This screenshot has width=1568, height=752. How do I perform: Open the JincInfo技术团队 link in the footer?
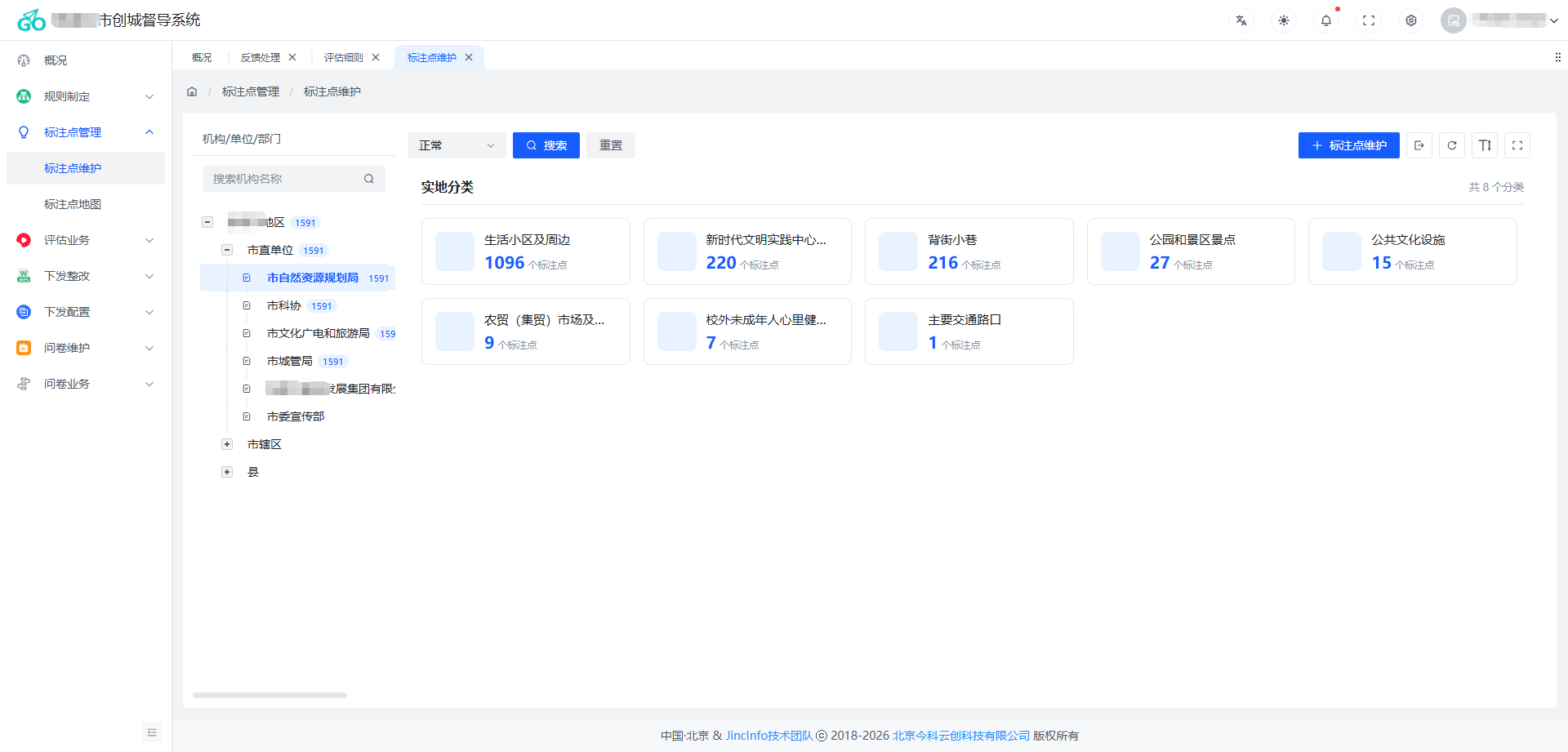pyautogui.click(x=768, y=735)
